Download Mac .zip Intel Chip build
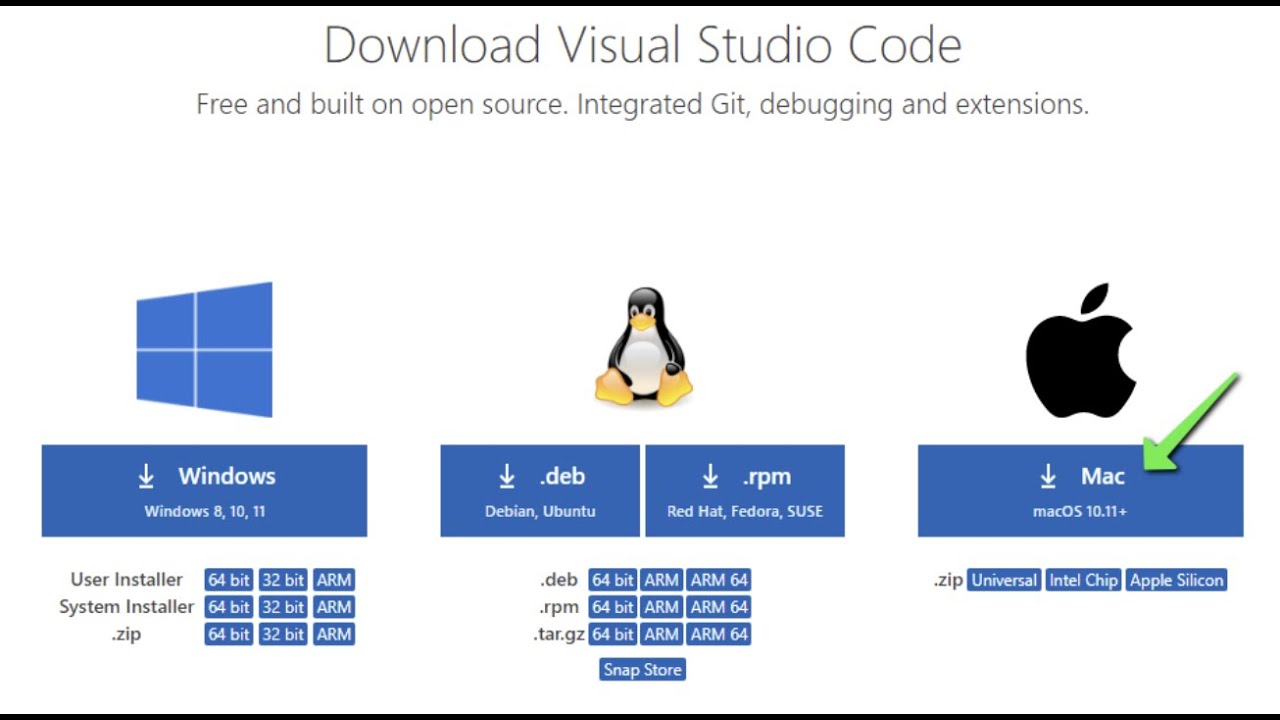The width and height of the screenshot is (1280, 720). [1083, 580]
